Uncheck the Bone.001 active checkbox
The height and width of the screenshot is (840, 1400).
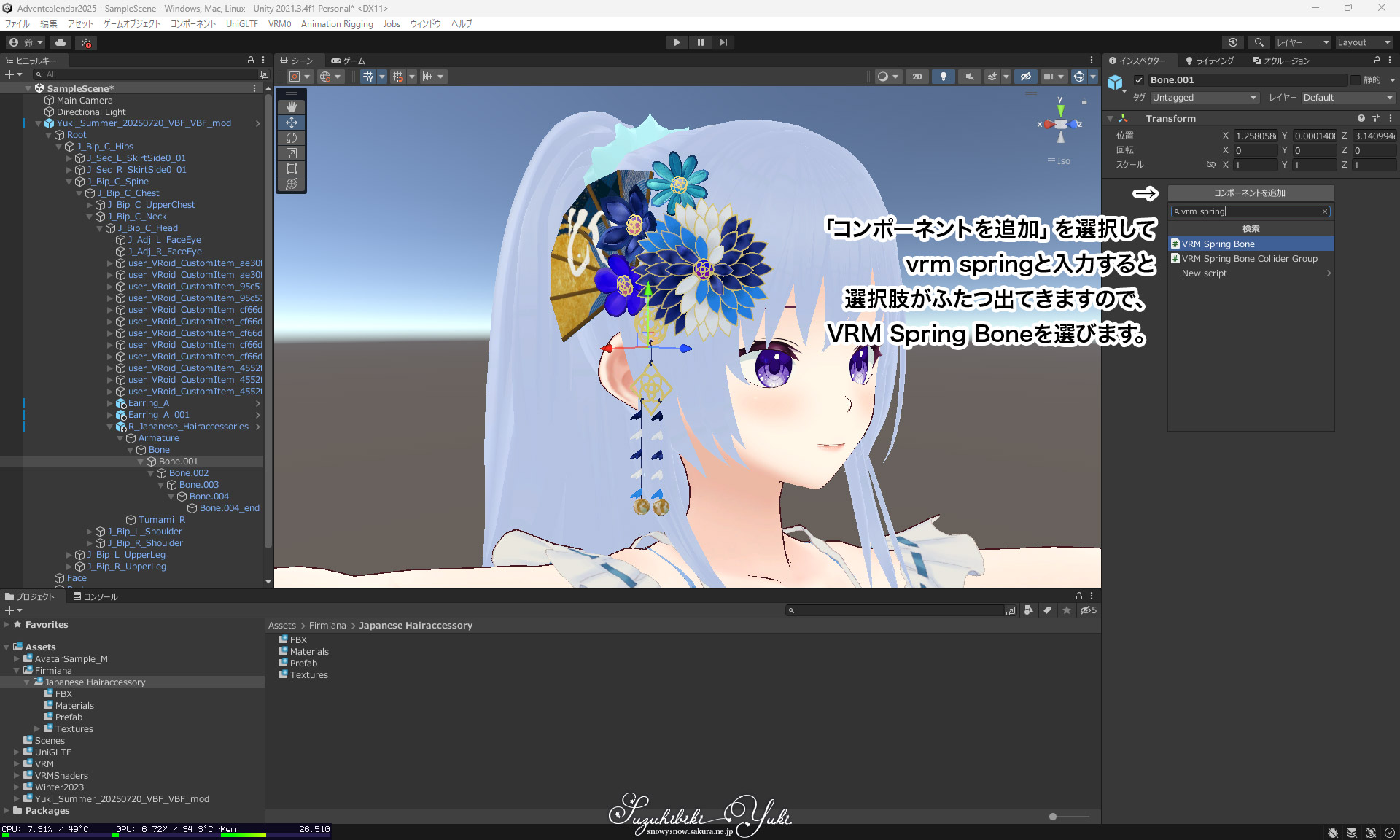1139,80
